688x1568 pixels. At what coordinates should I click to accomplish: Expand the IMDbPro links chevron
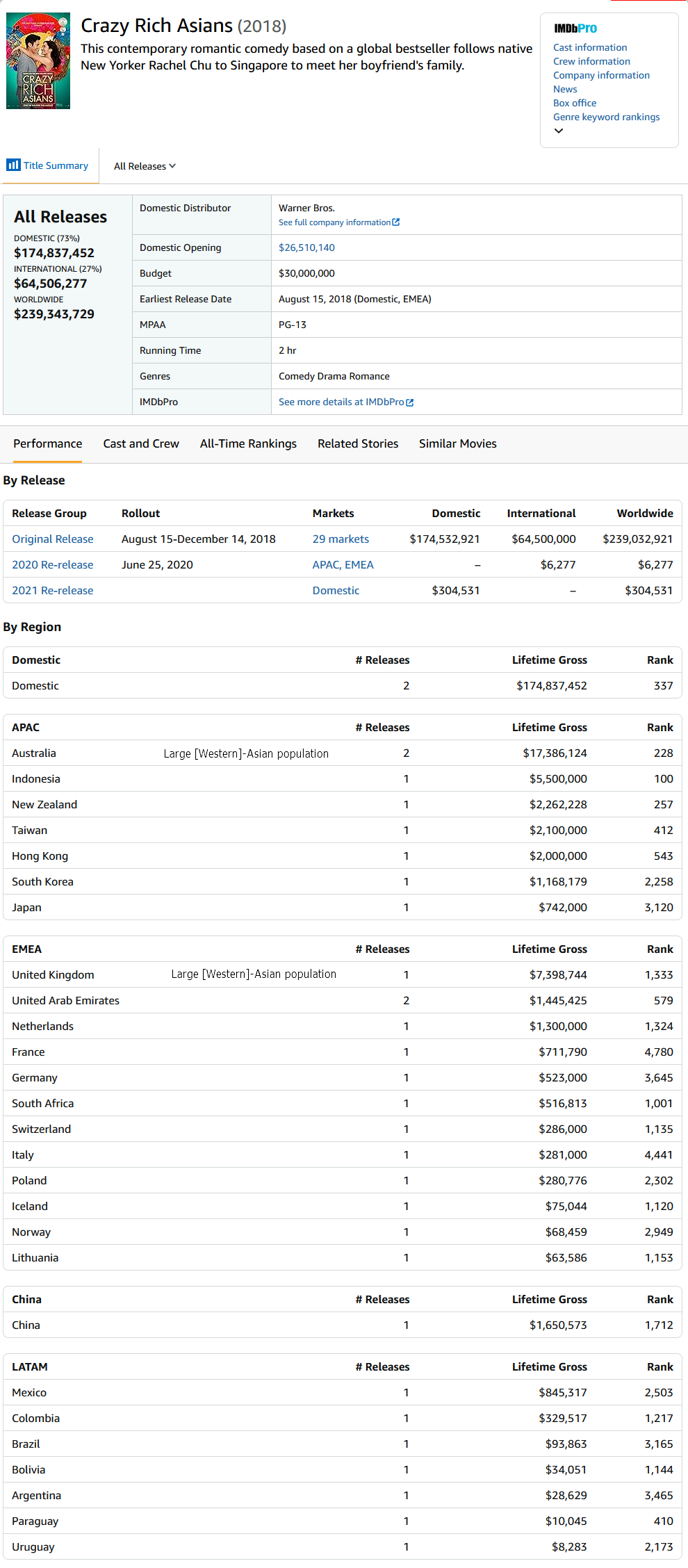[x=559, y=131]
